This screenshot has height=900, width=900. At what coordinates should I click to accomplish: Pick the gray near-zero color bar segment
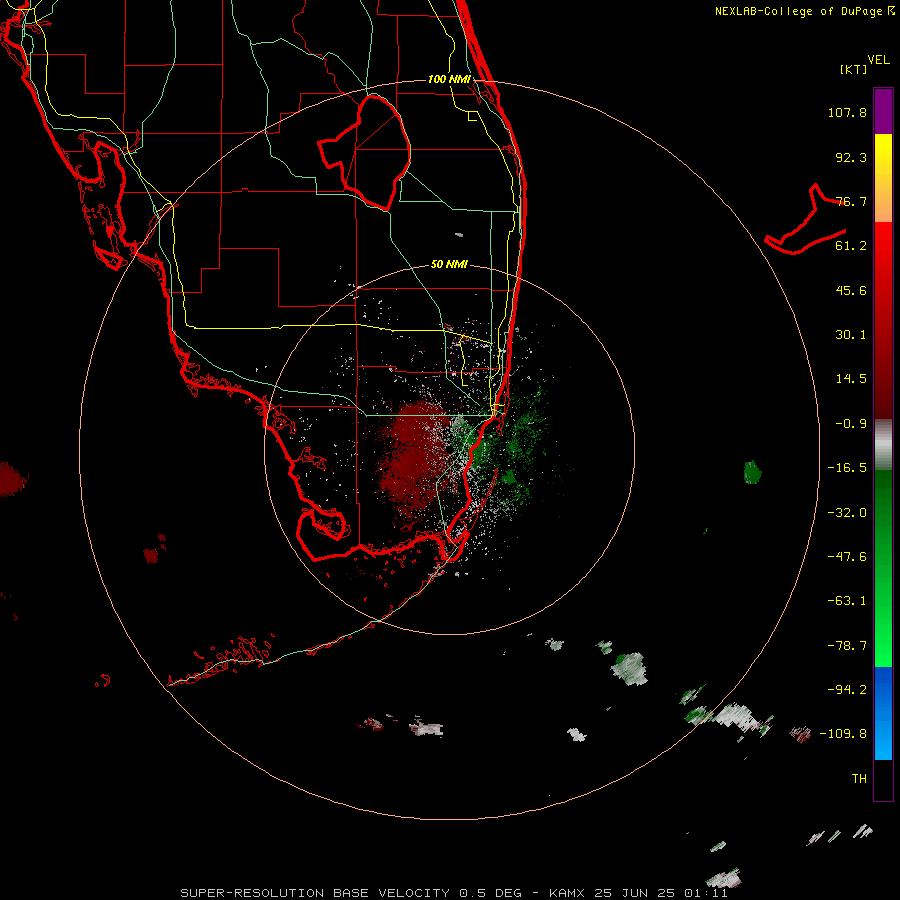point(883,445)
